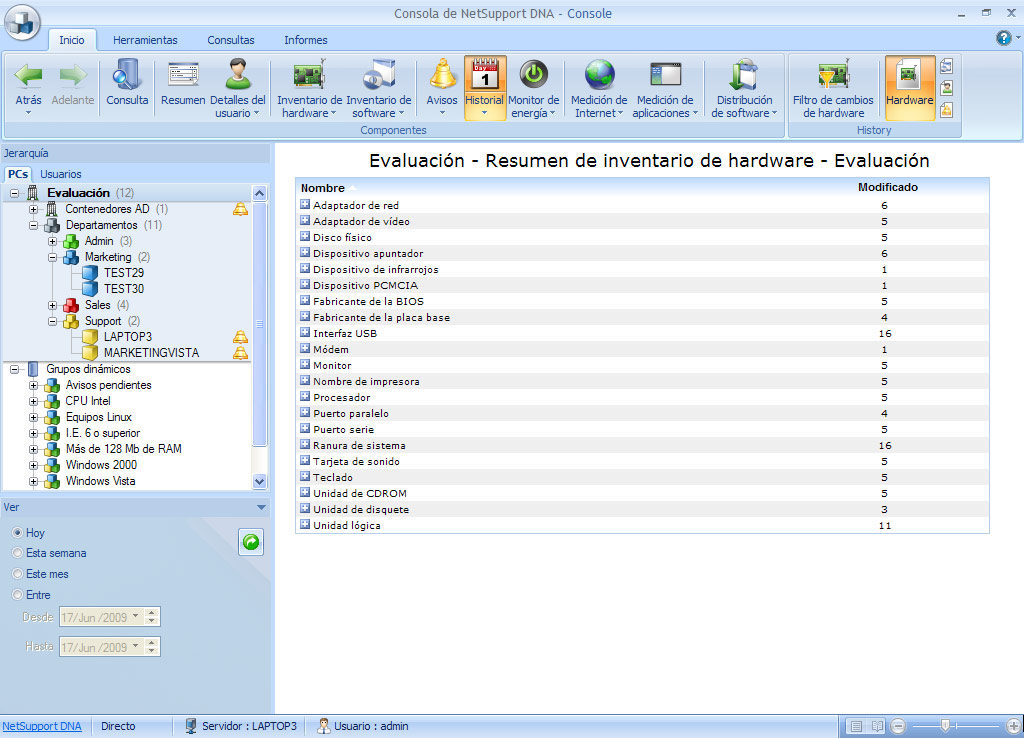Show alerts history using small bell document icon

click(x=946, y=110)
